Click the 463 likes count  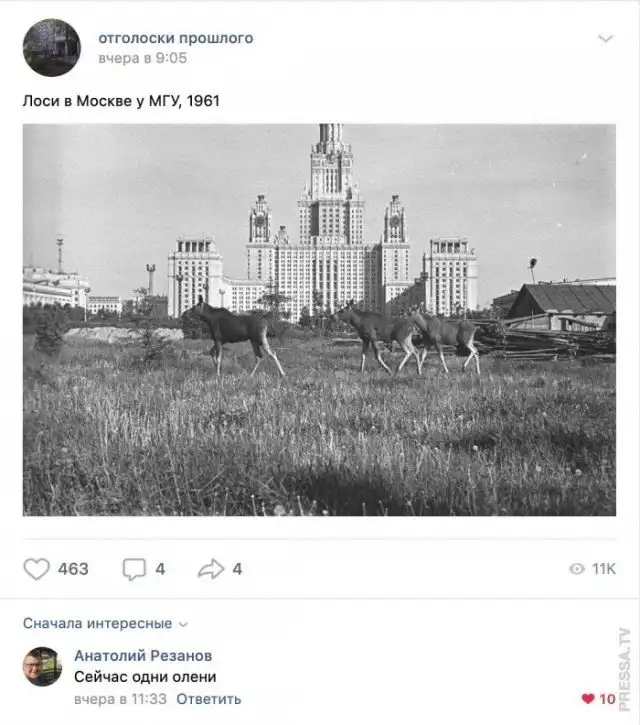click(x=73, y=569)
